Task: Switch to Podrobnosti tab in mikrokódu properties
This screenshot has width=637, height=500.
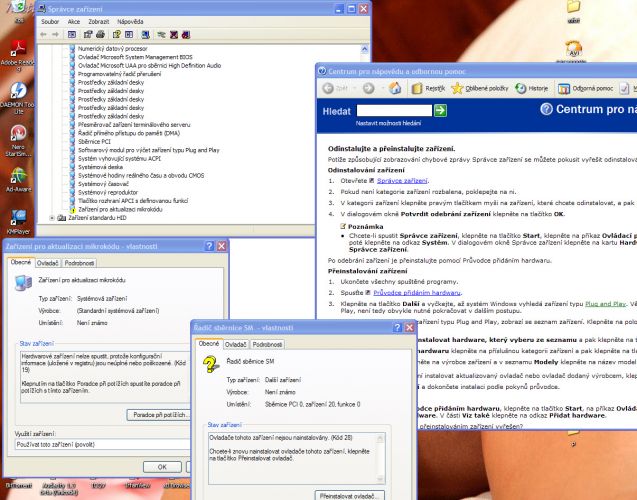Action: tap(79, 263)
